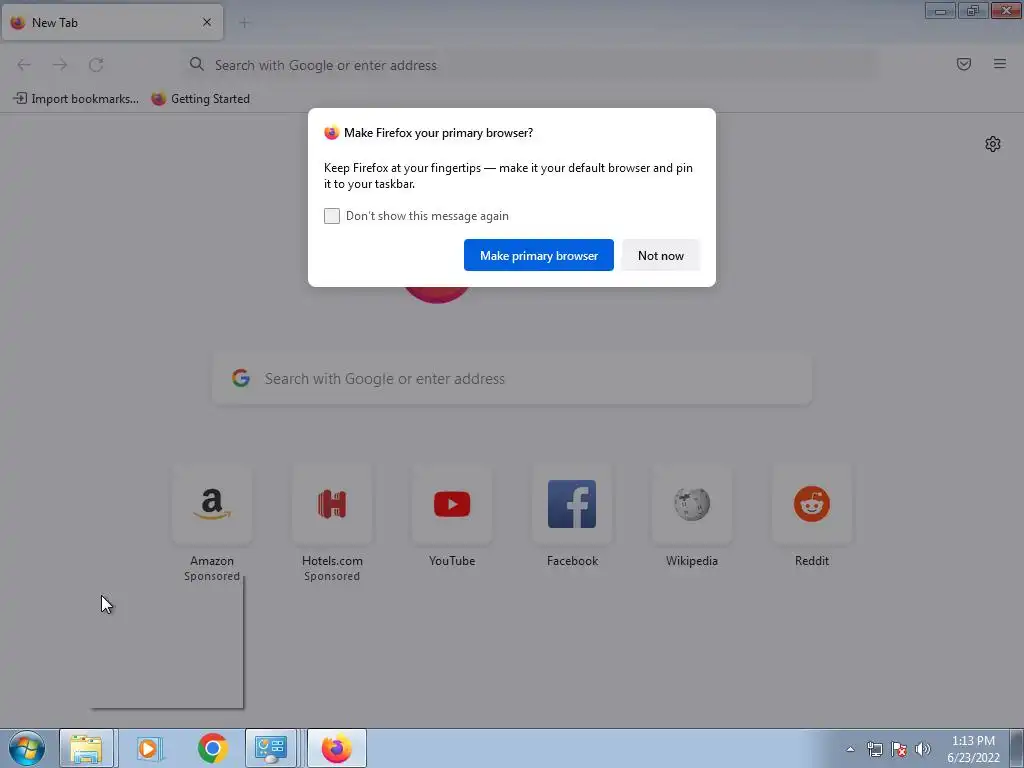
Task: Open the Control Panel taskbar item
Action: pos(272,748)
